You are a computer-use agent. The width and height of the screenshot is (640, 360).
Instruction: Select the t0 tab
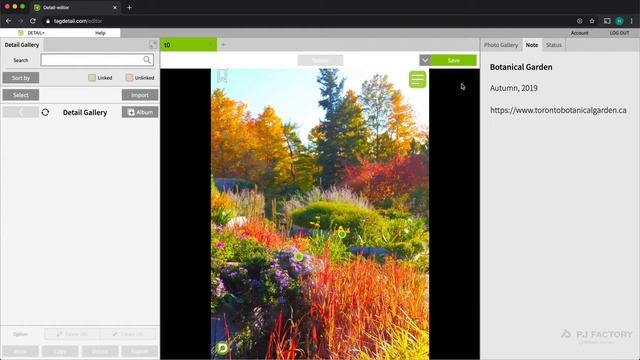pyautogui.click(x=189, y=45)
